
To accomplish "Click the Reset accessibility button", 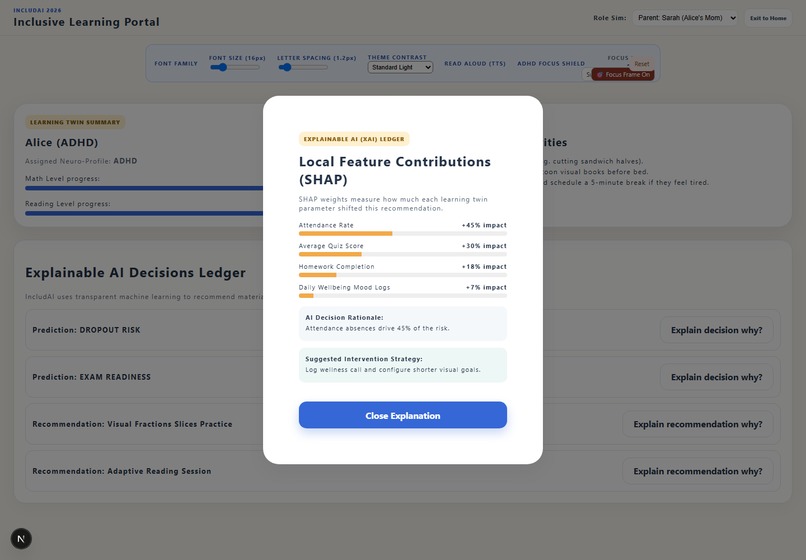I will [642, 64].
